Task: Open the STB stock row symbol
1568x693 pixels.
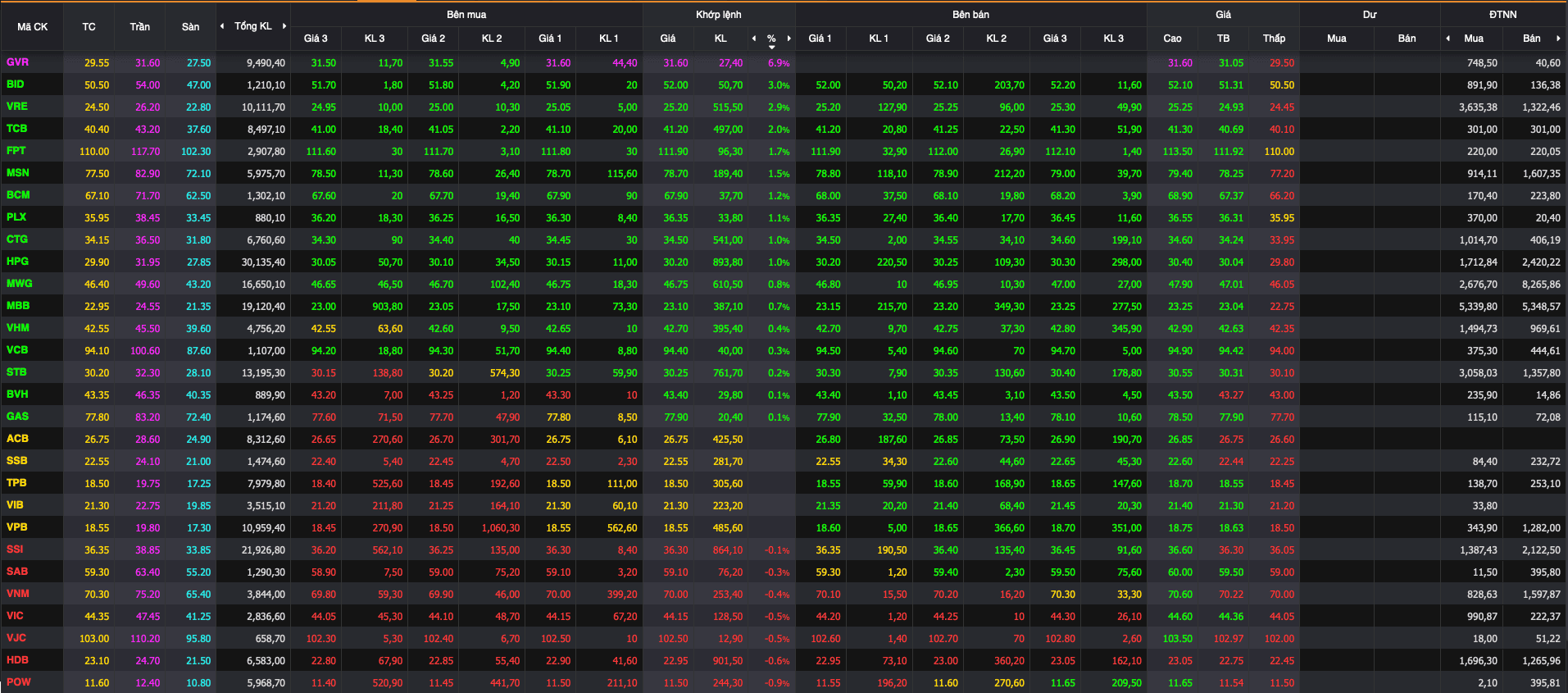Action: click(16, 372)
